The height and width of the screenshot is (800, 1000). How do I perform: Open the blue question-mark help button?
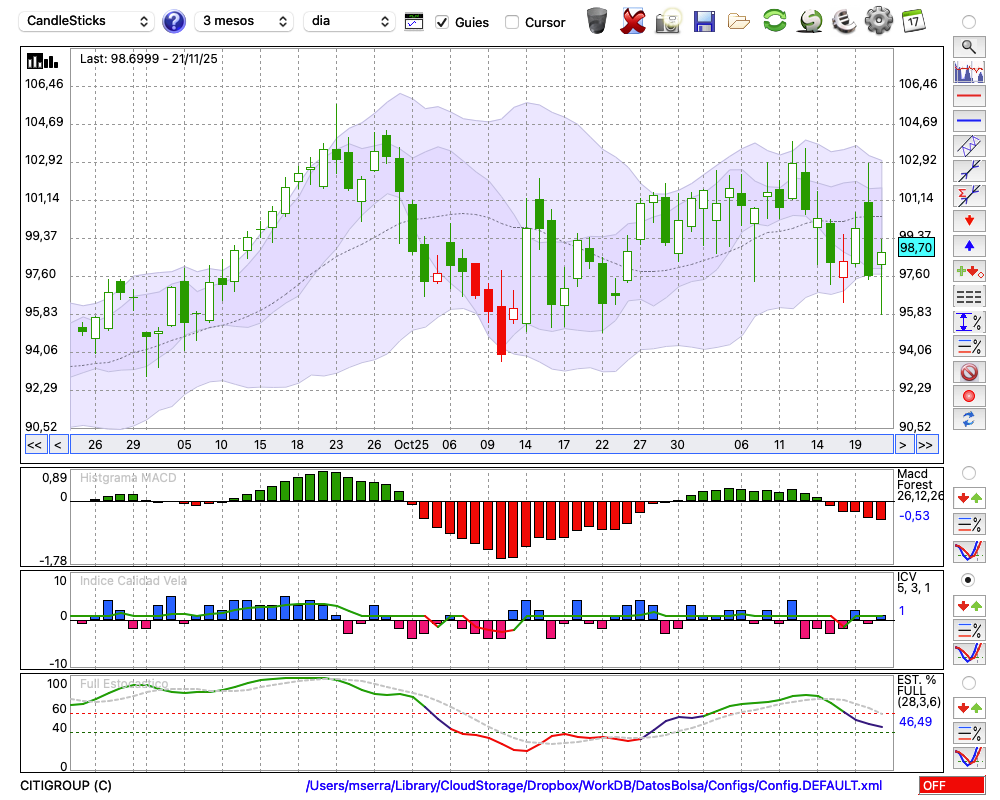coord(173,22)
